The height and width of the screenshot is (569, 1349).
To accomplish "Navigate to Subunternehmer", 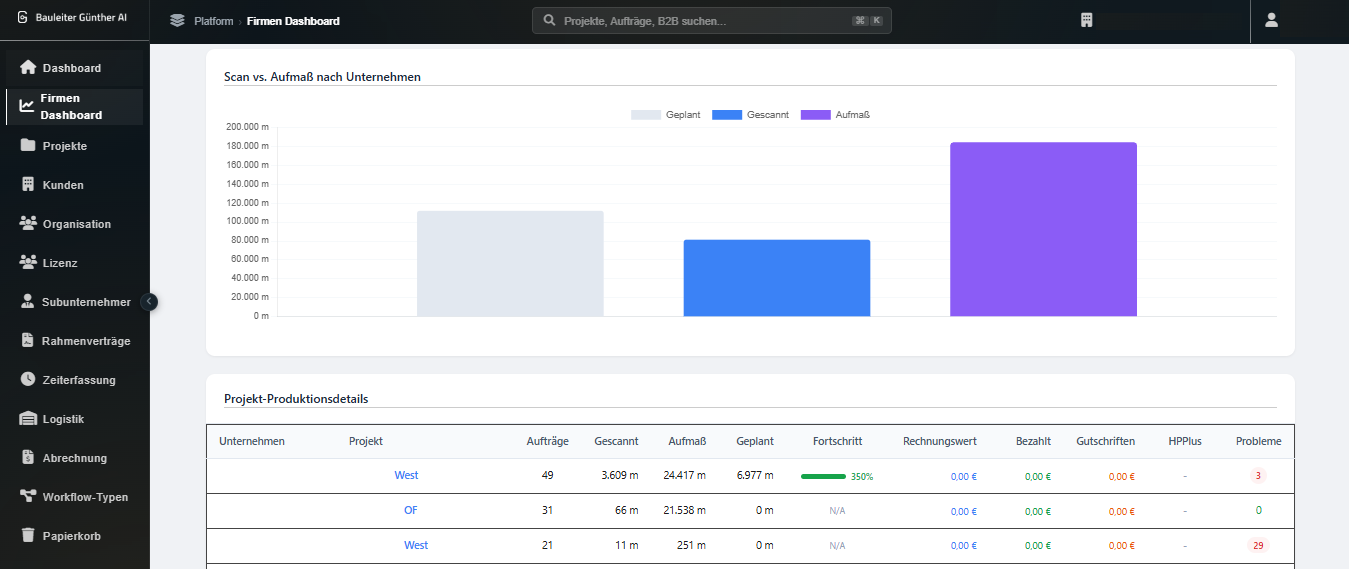I will (x=75, y=302).
